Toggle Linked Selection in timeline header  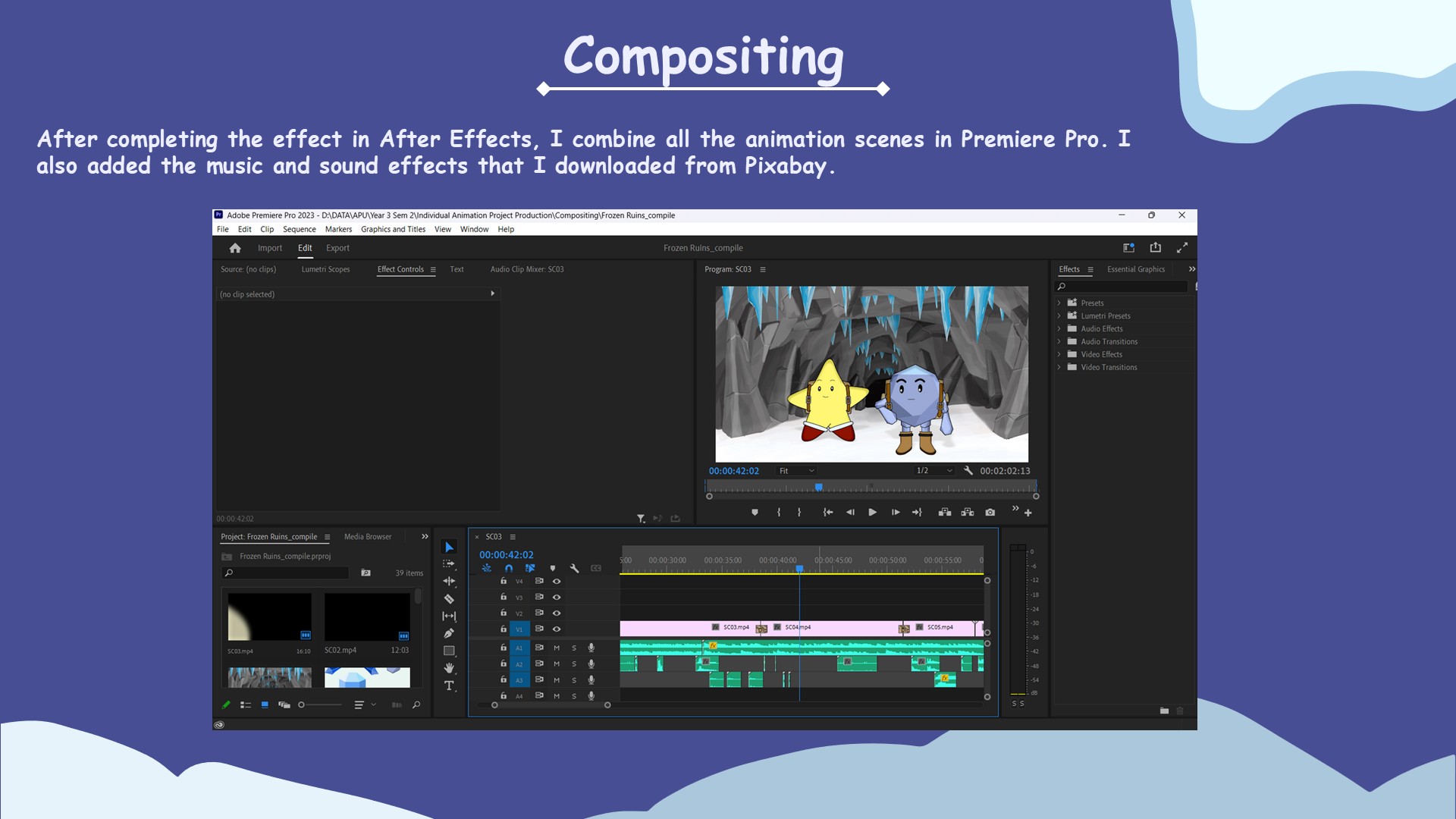530,568
